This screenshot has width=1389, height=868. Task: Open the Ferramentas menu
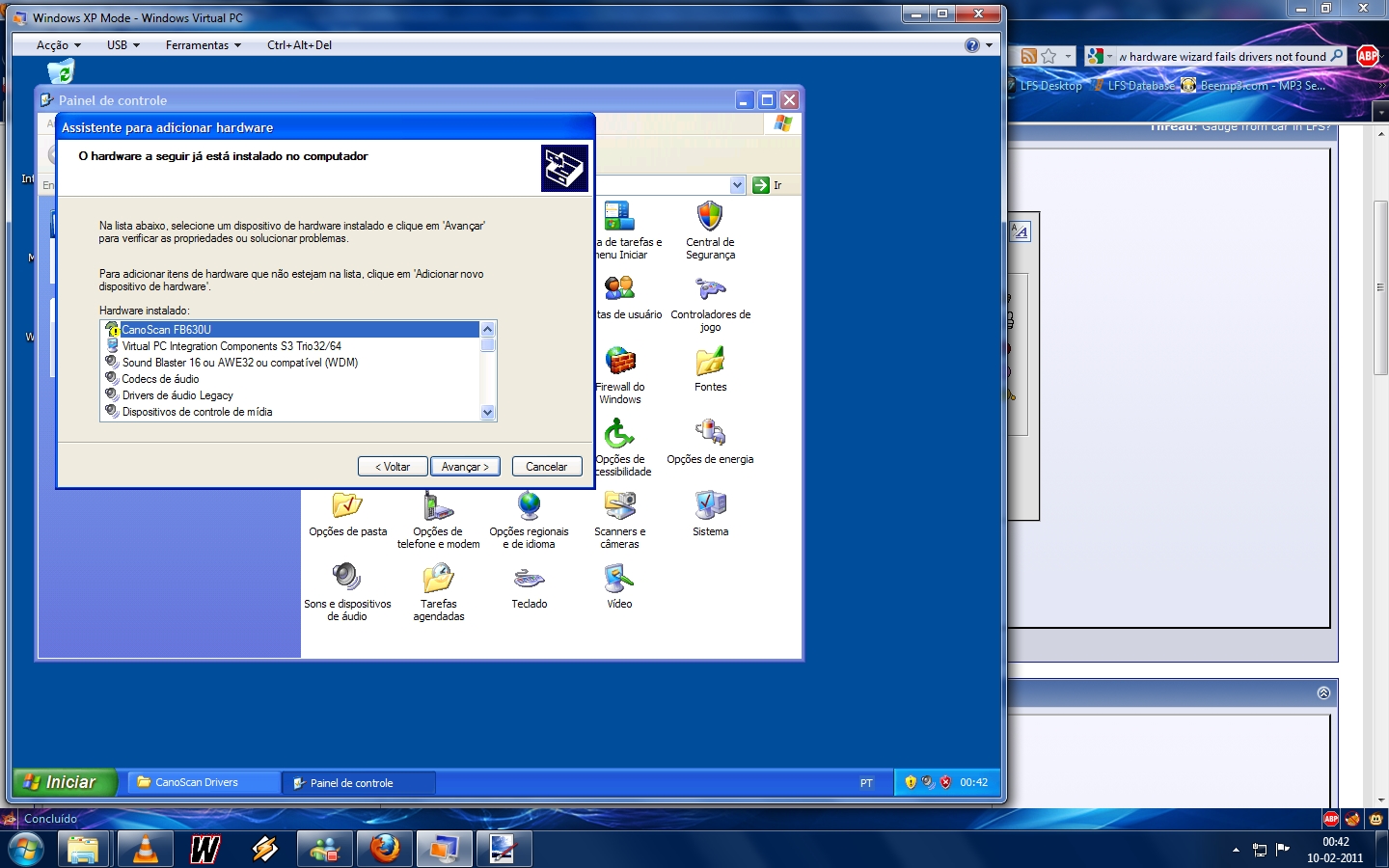click(x=204, y=45)
